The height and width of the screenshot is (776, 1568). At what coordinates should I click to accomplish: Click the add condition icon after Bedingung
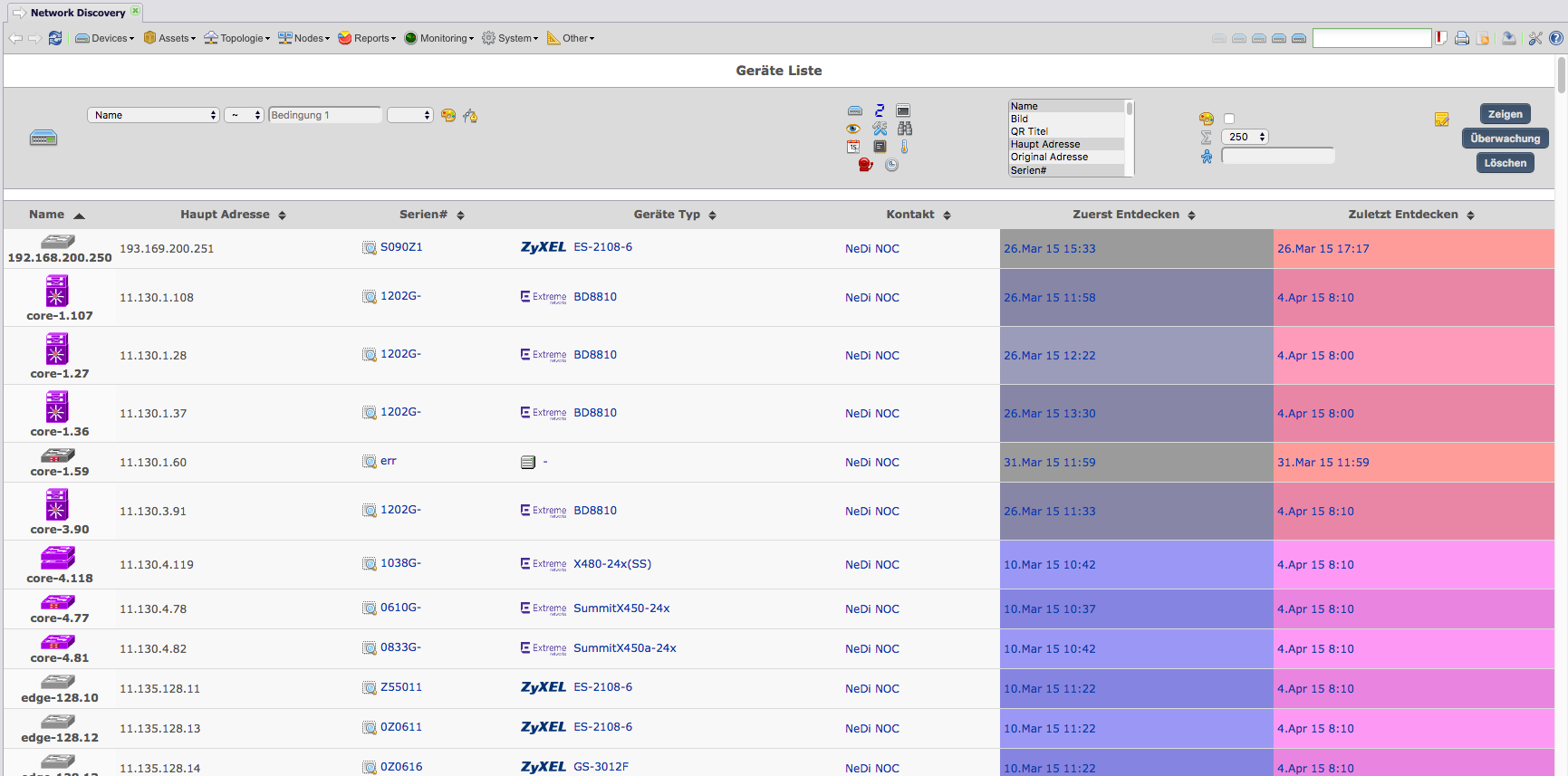(448, 115)
